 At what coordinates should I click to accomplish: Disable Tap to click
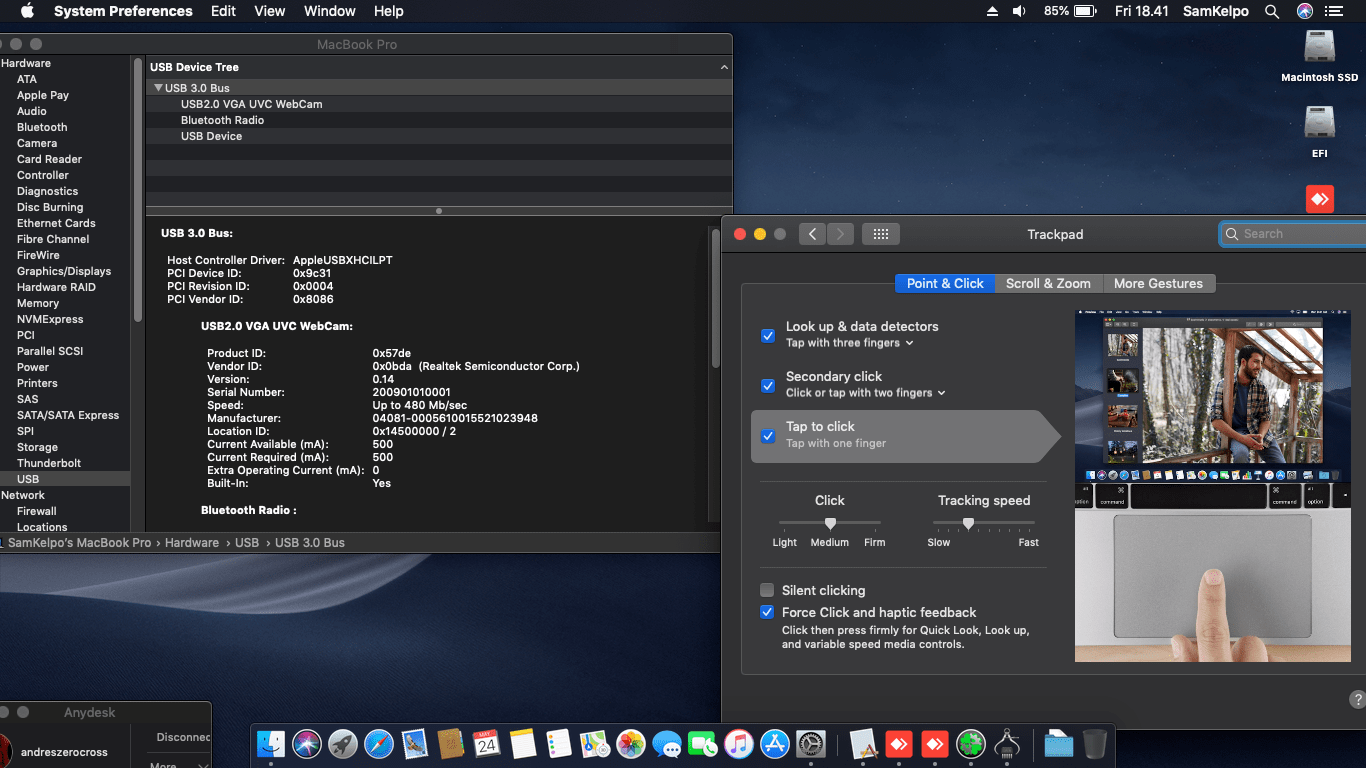click(768, 436)
